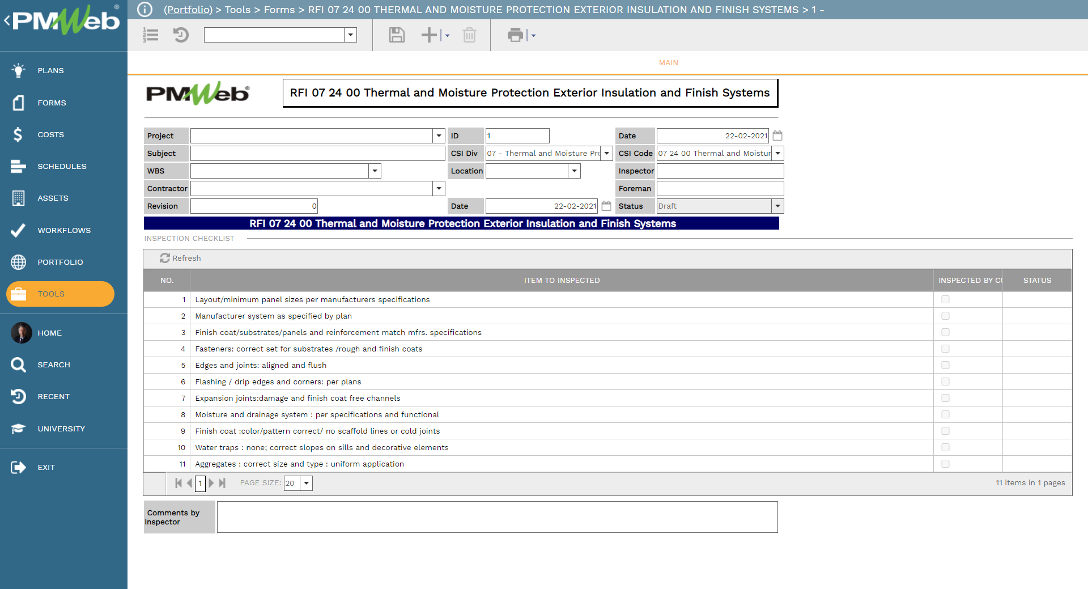The image size is (1089, 589).
Task: Check inspected box for Edges and joints
Action: tap(945, 365)
